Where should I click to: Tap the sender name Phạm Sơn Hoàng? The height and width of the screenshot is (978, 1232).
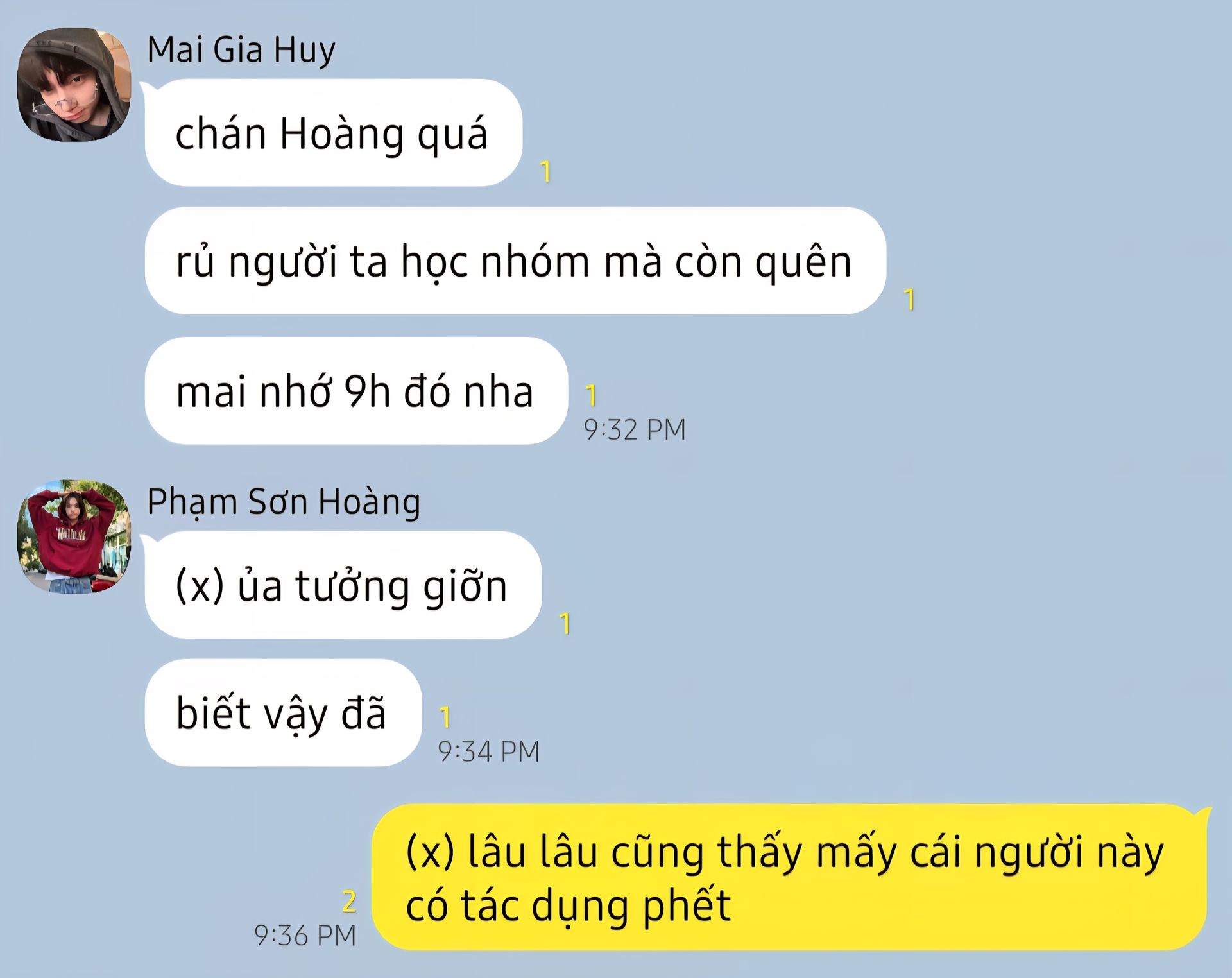(284, 502)
